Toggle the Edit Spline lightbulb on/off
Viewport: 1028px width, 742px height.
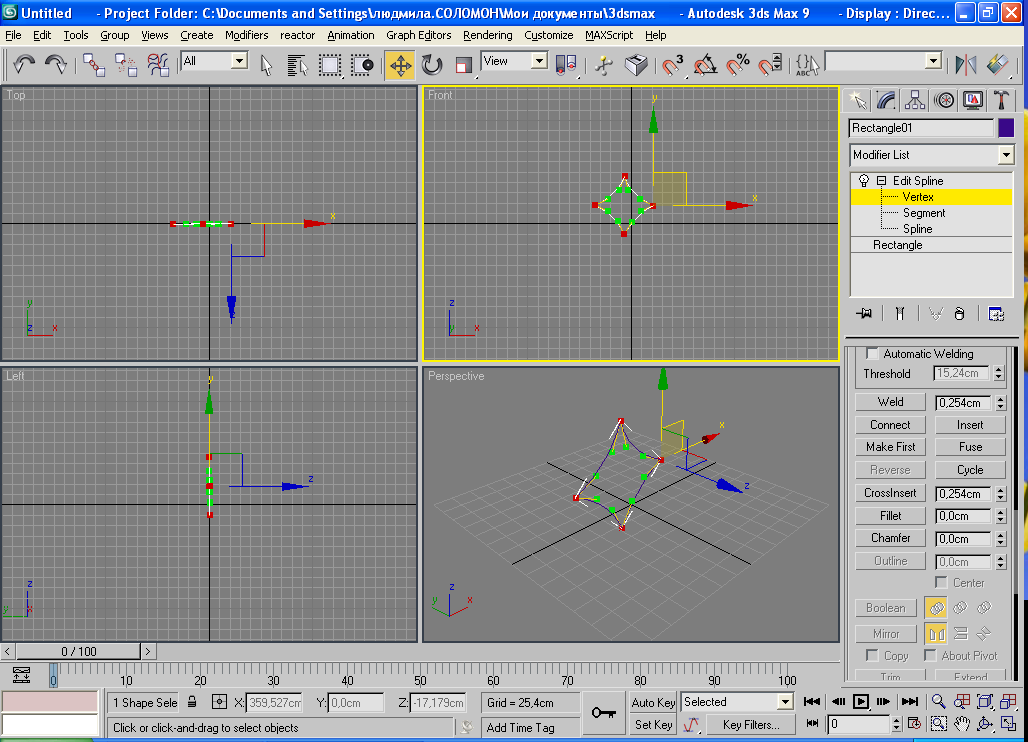tap(863, 180)
